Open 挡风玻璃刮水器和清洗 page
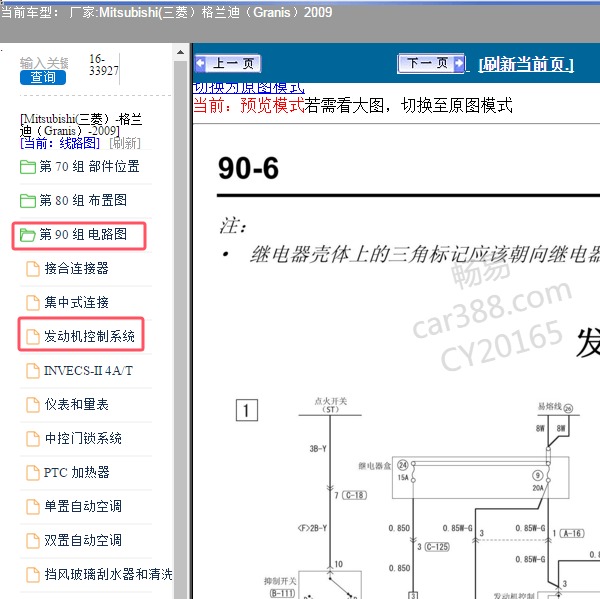This screenshot has width=600, height=599. click(108, 574)
